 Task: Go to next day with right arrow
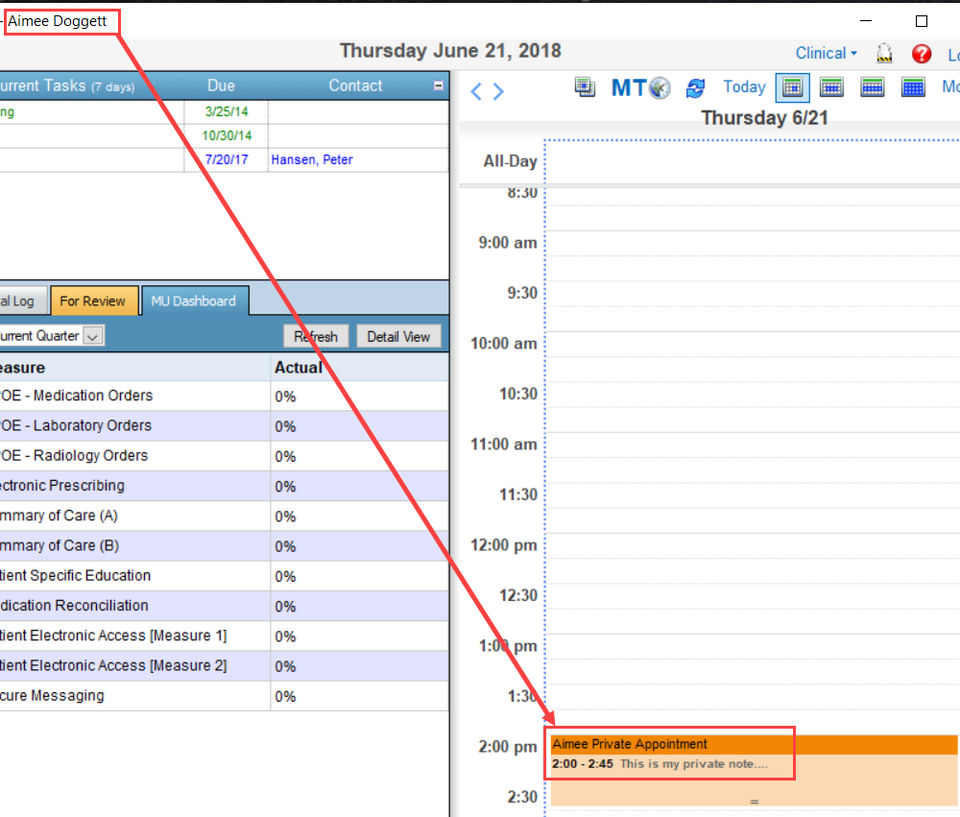point(498,91)
